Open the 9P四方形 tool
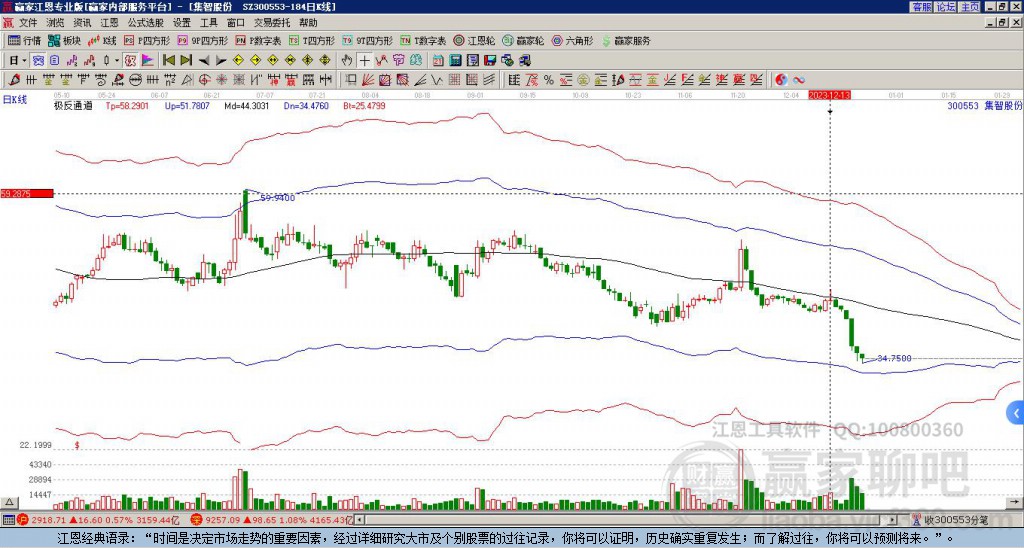1024x548 pixels. (x=203, y=40)
